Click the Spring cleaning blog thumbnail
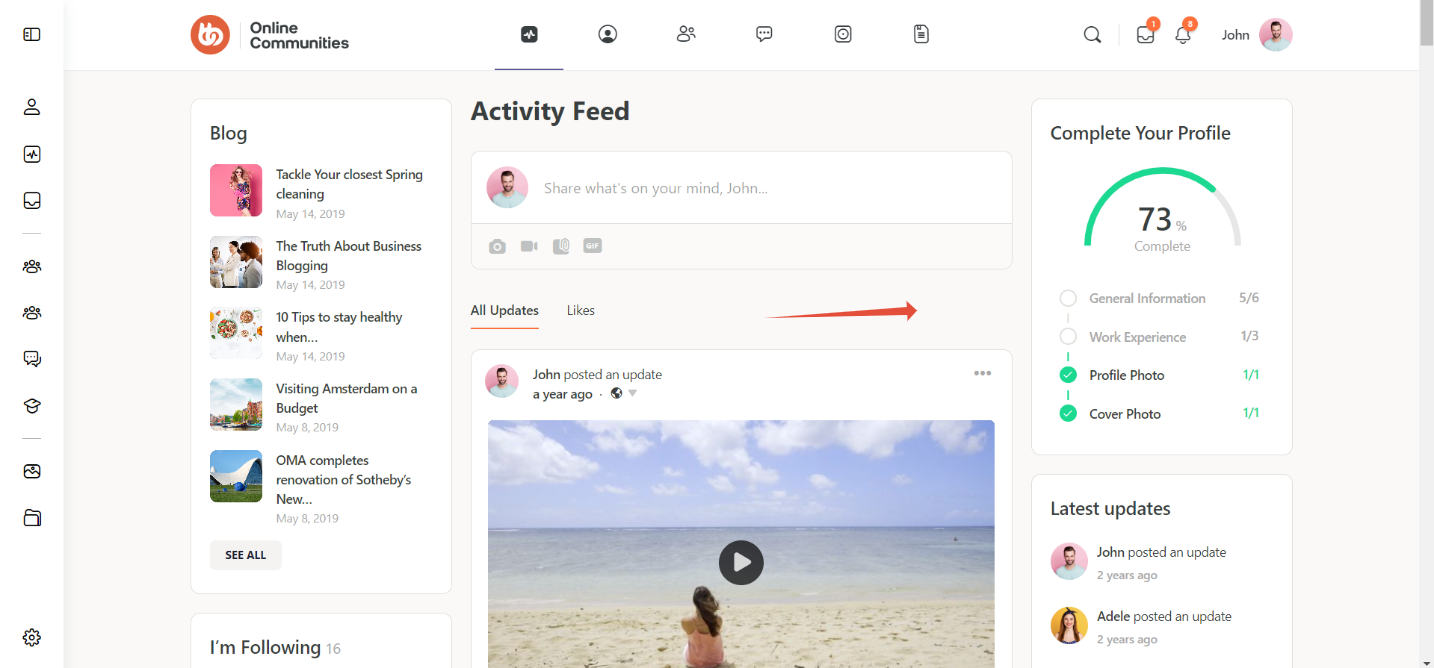The width and height of the screenshot is (1434, 668). (x=236, y=190)
